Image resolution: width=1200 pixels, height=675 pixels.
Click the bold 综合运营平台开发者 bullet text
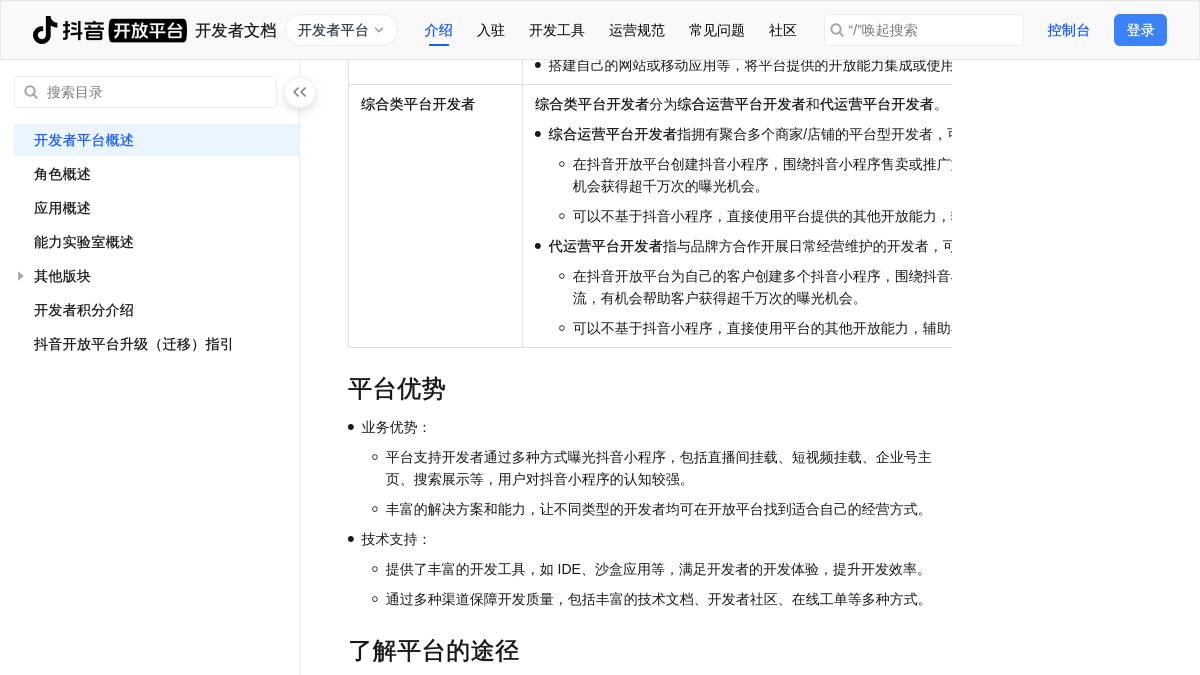tap(612, 134)
